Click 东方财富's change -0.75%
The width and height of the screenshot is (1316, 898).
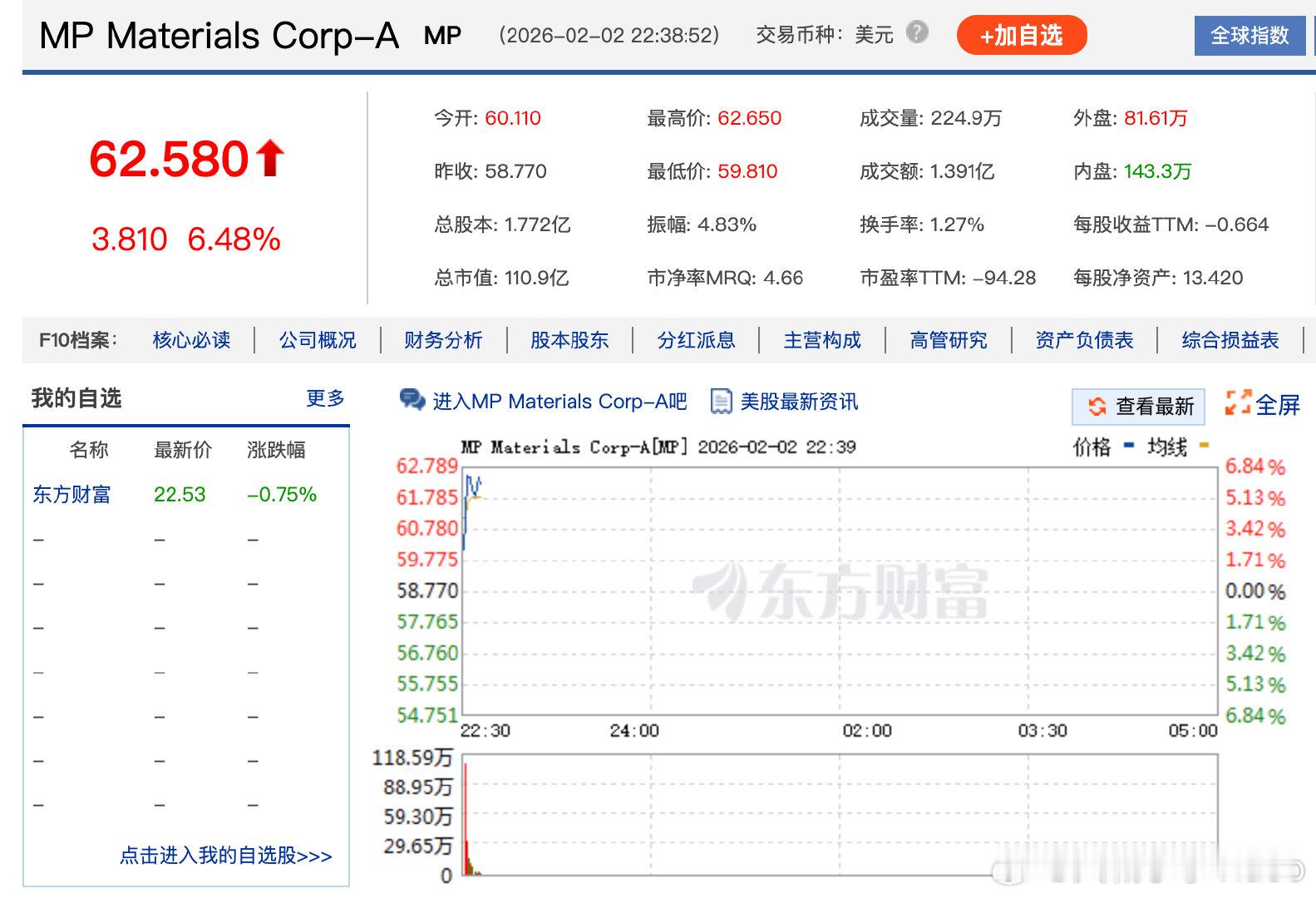pos(282,495)
